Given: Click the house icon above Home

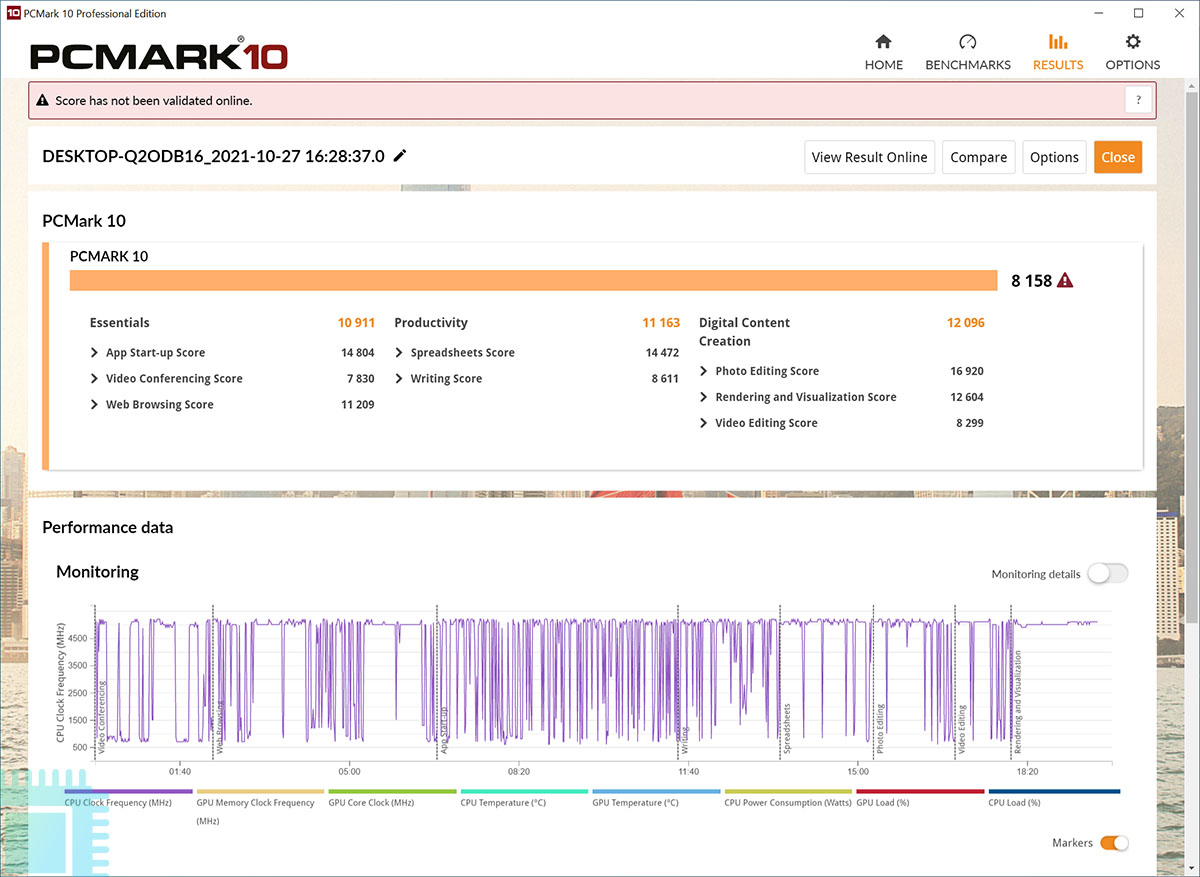Looking at the screenshot, I should tap(883, 42).
